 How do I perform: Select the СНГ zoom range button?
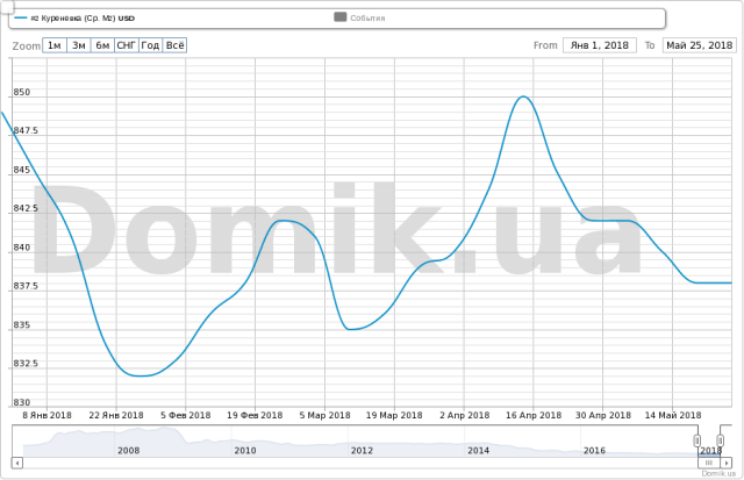127,46
